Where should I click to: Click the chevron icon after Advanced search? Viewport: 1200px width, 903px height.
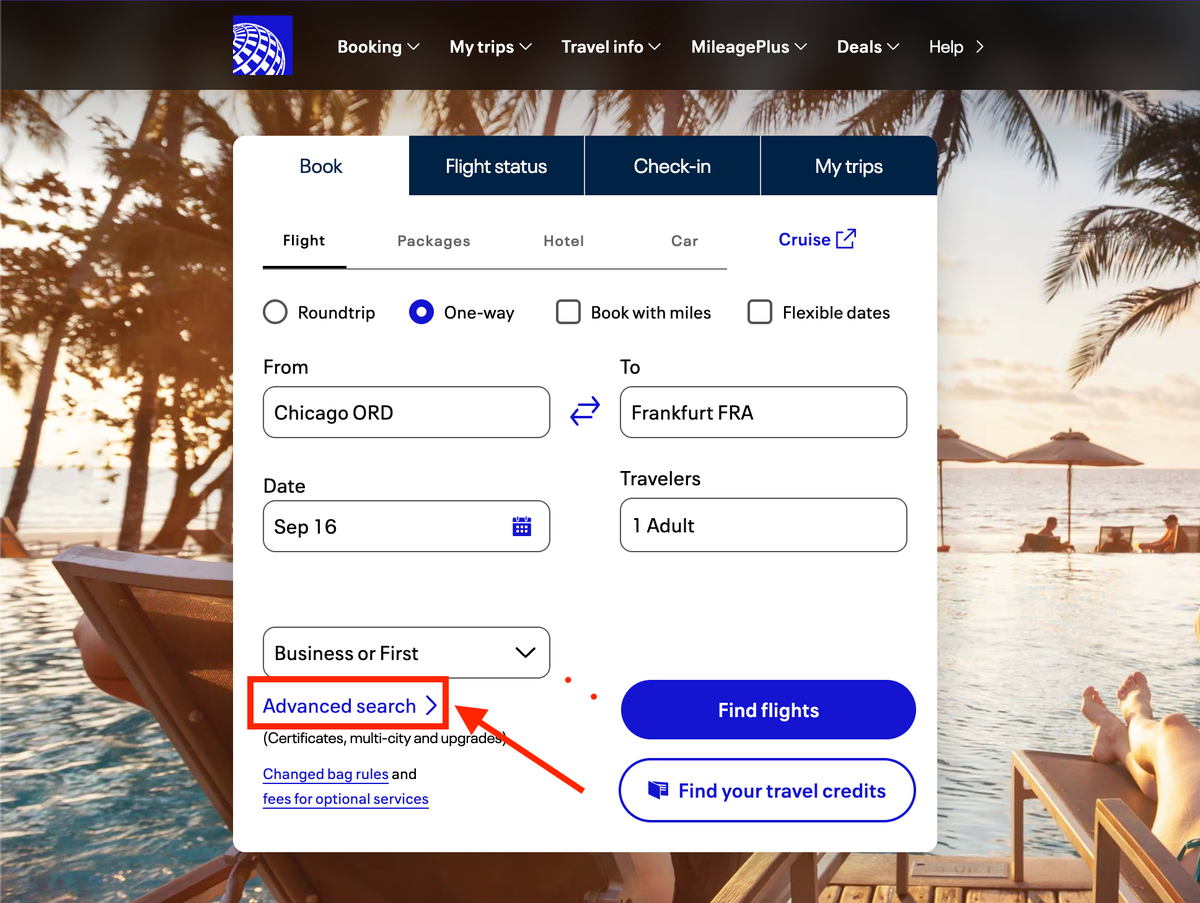(x=434, y=705)
